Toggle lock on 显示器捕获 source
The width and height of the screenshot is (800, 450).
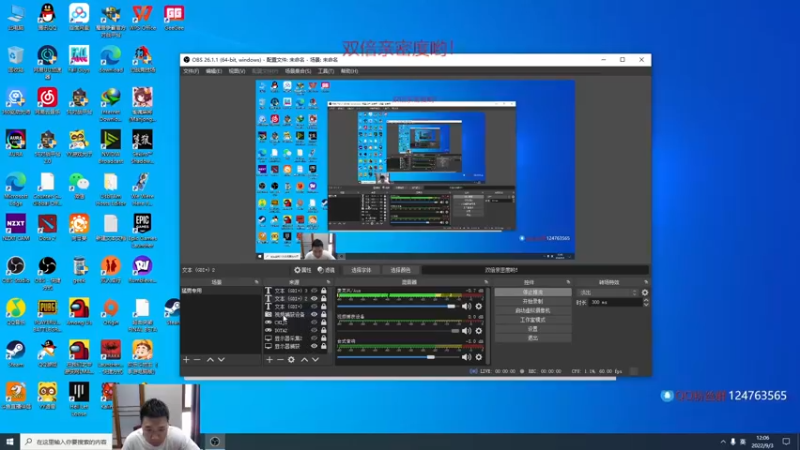(x=323, y=346)
